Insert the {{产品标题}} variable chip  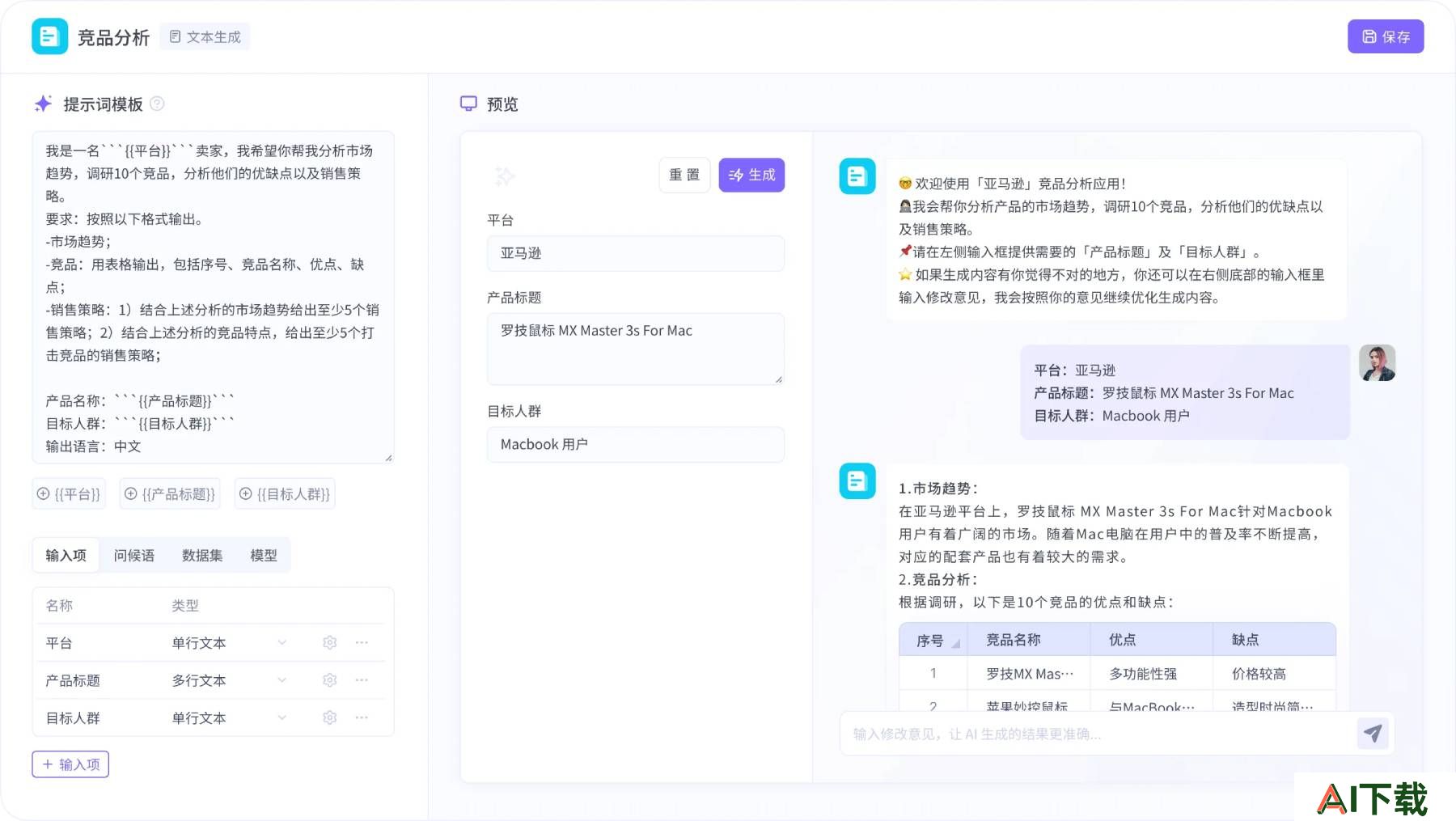click(x=171, y=494)
